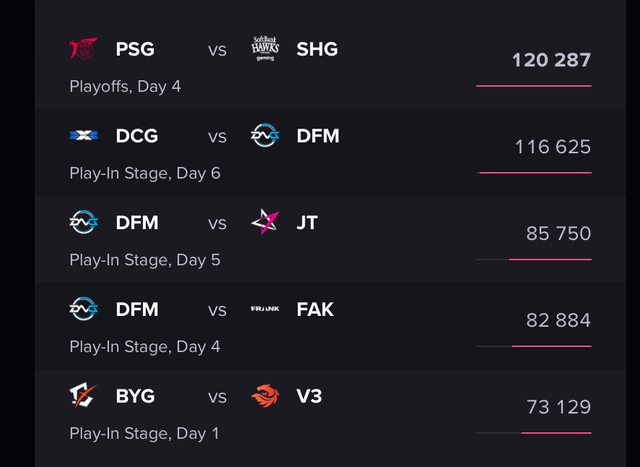Click the pink bar under 73 129
Image resolution: width=640 pixels, height=467 pixels.
(x=556, y=433)
